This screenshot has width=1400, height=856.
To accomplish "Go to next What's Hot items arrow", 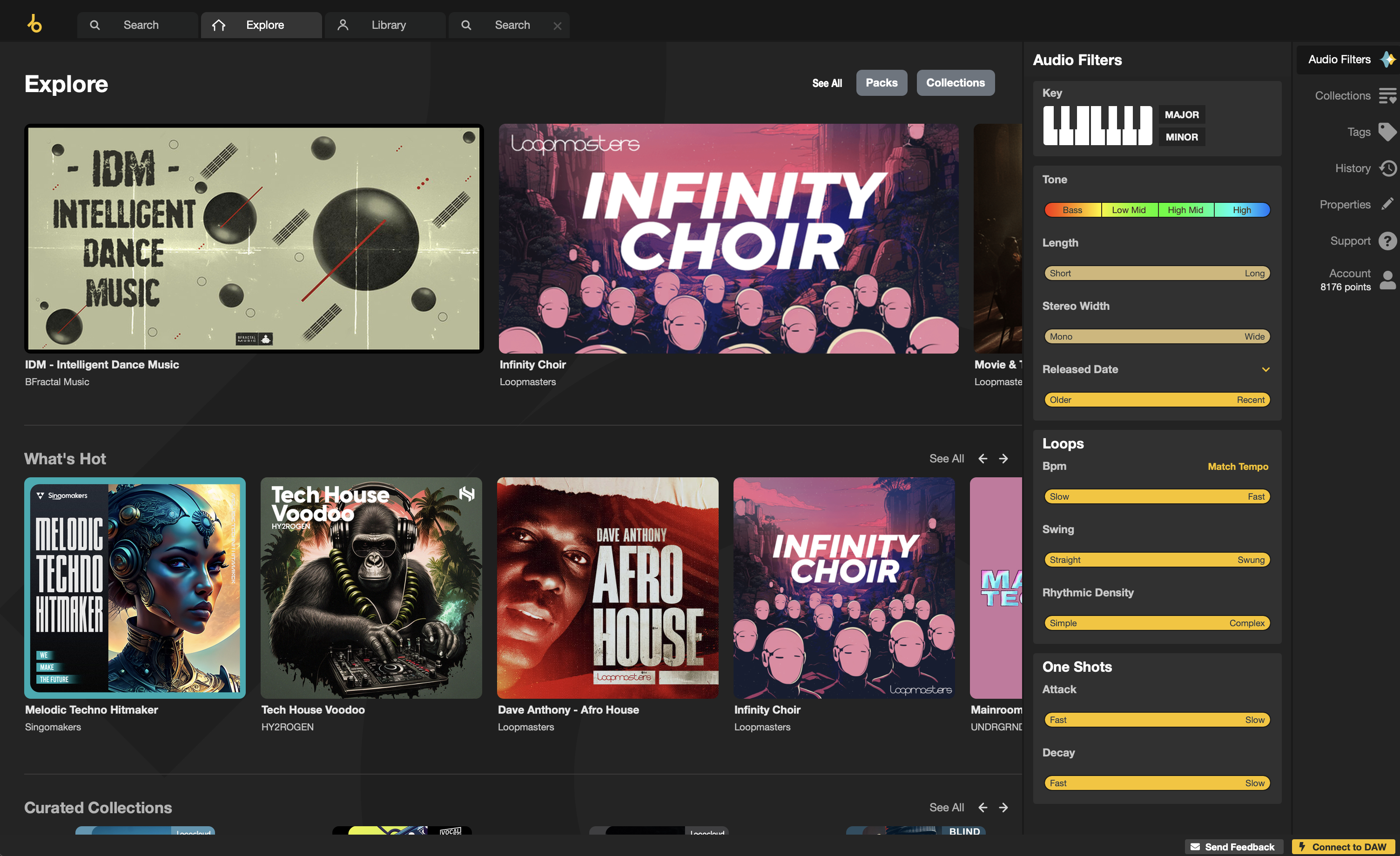I will (x=1003, y=458).
